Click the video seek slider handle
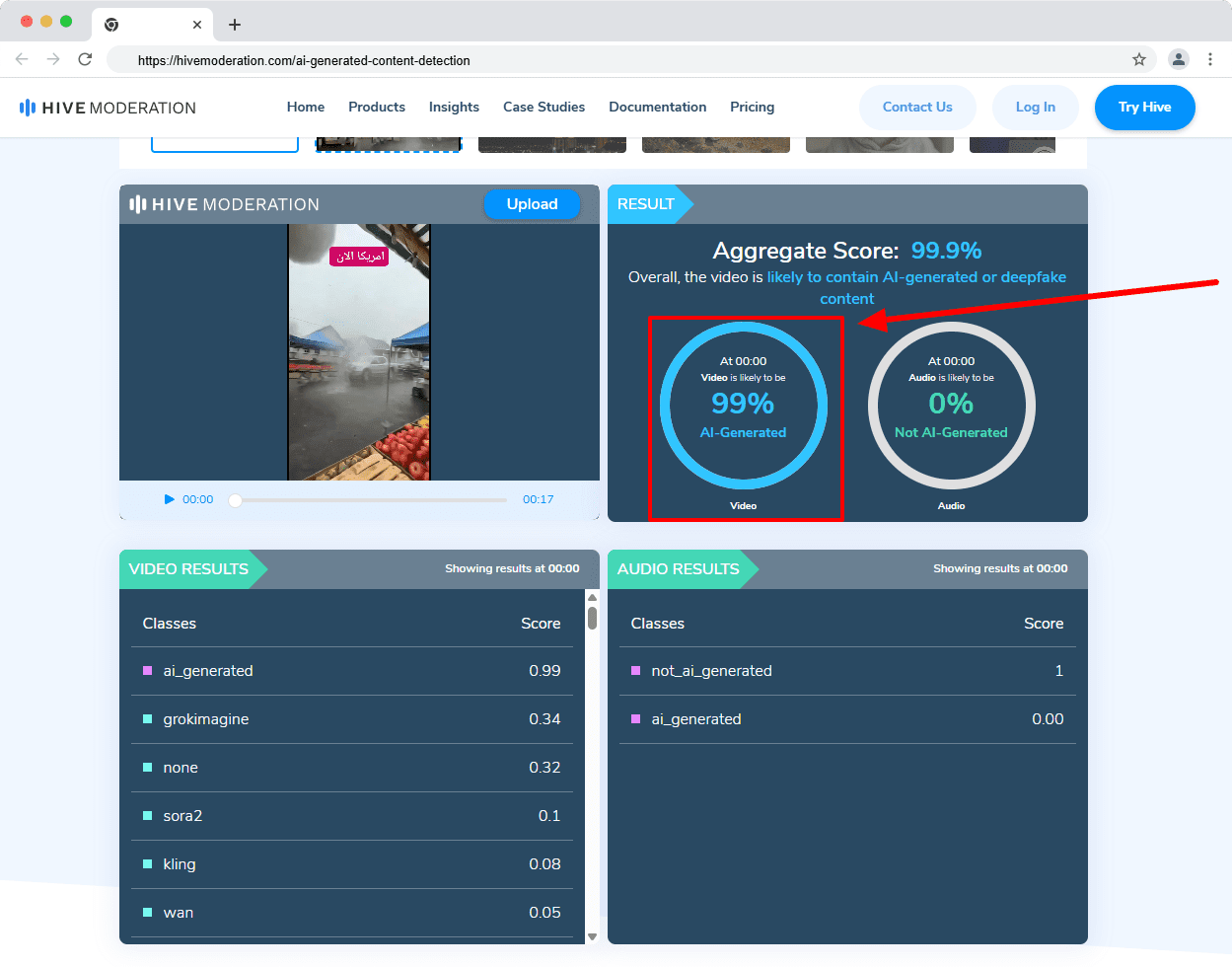This screenshot has width=1232, height=967. coord(235,500)
